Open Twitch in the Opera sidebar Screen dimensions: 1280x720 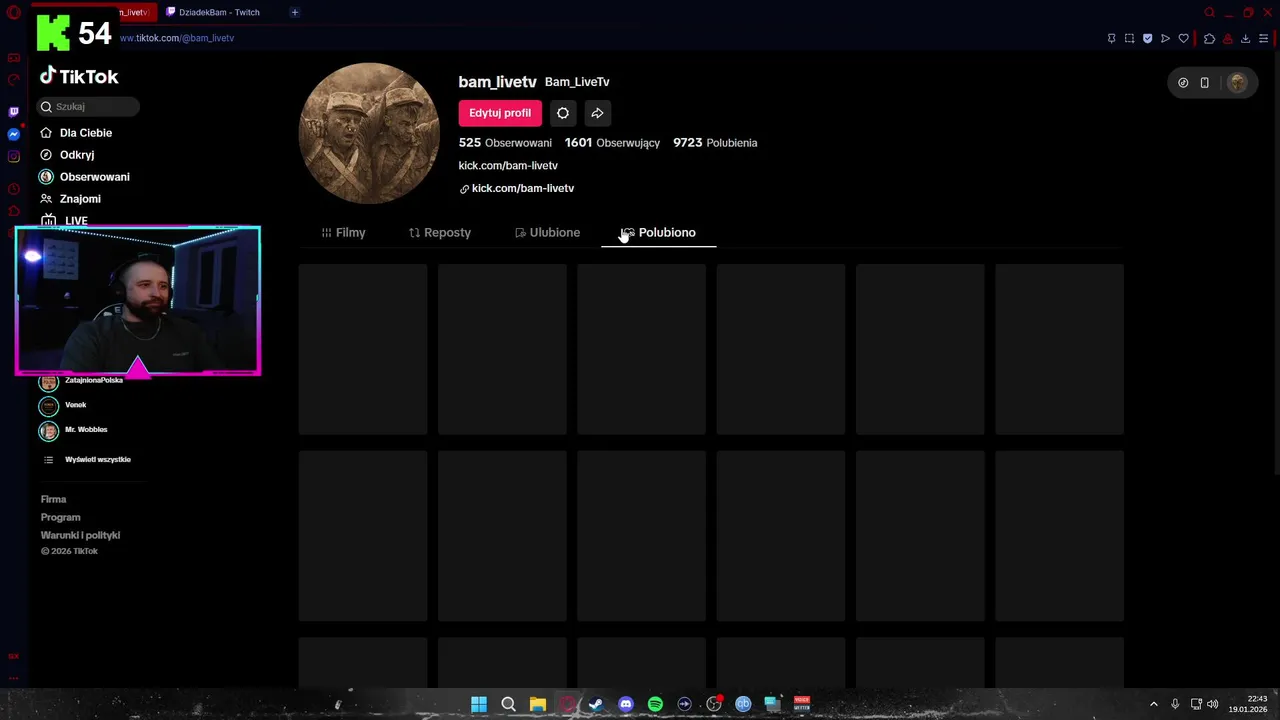(x=13, y=112)
